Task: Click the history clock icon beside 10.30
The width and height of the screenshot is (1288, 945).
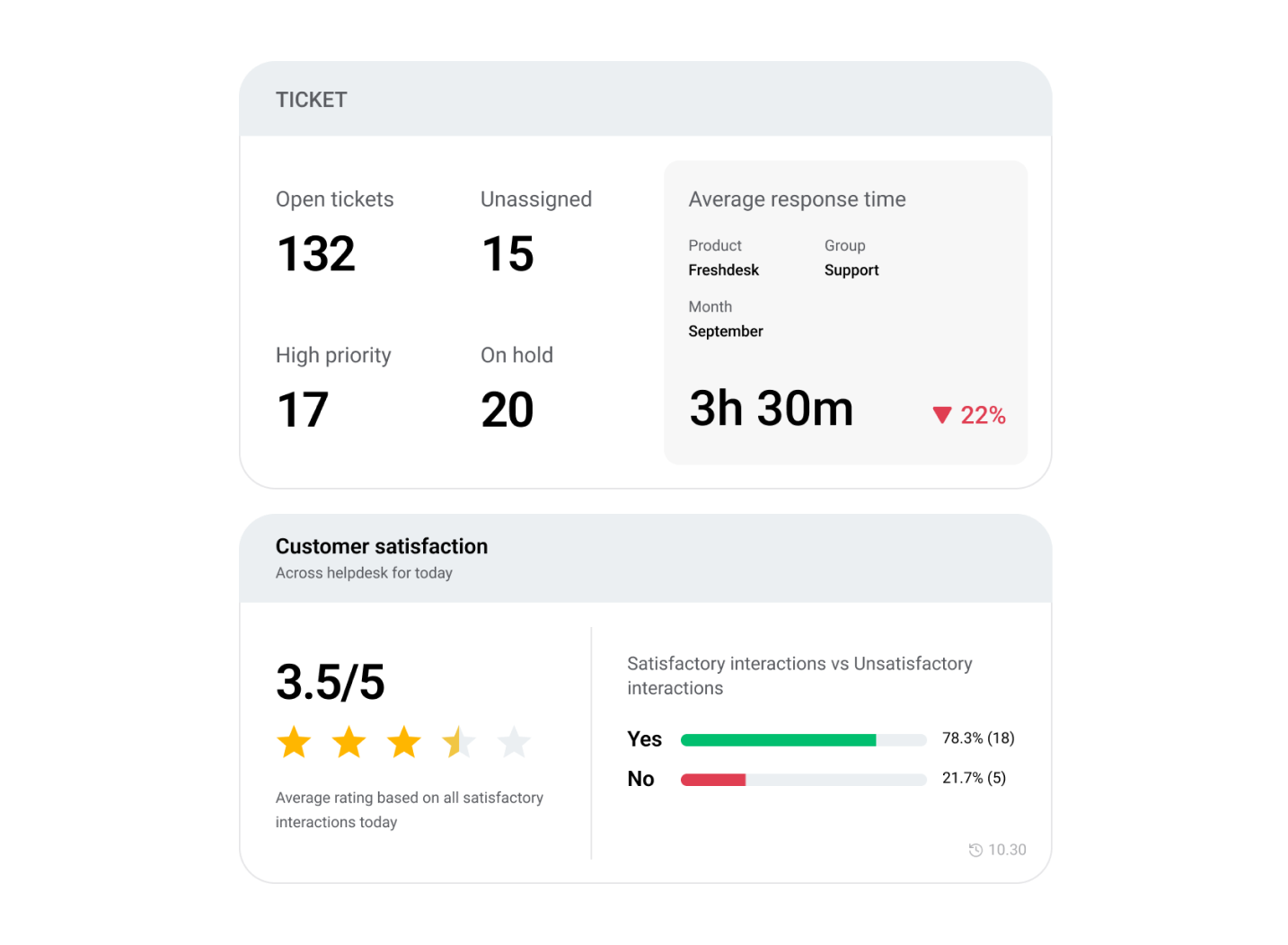Action: (975, 849)
